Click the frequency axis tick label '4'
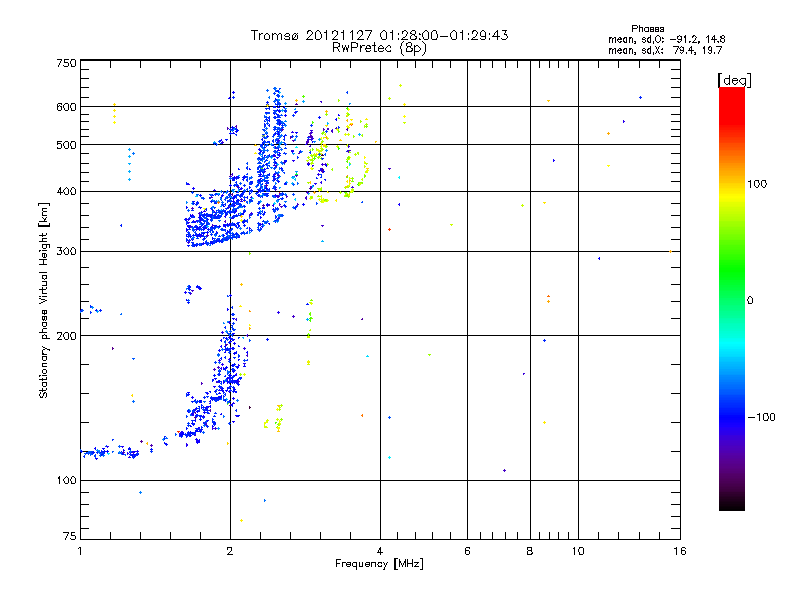The image size is (800, 600). pos(380,551)
